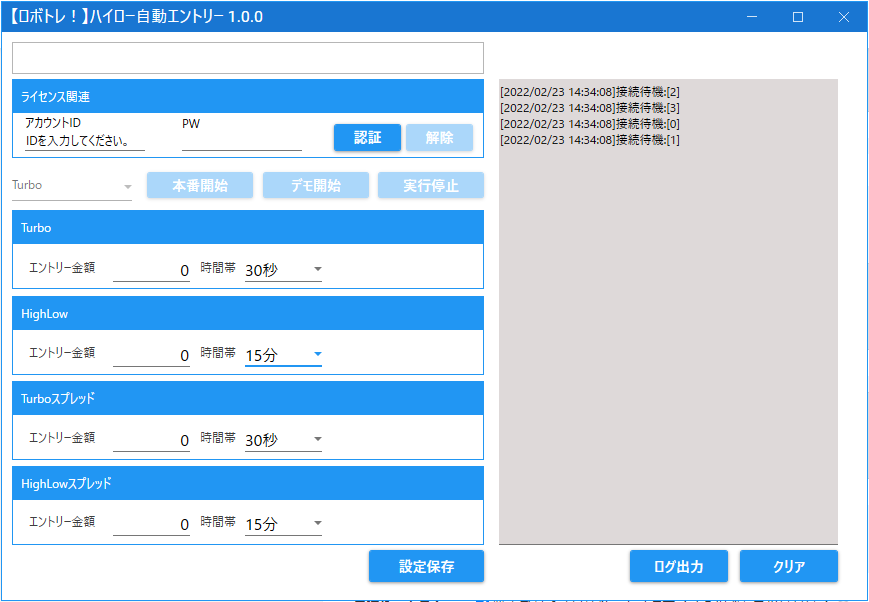The image size is (869, 602).
Task: Open the Turbo mode dropdown at top
Action: pyautogui.click(x=72, y=186)
